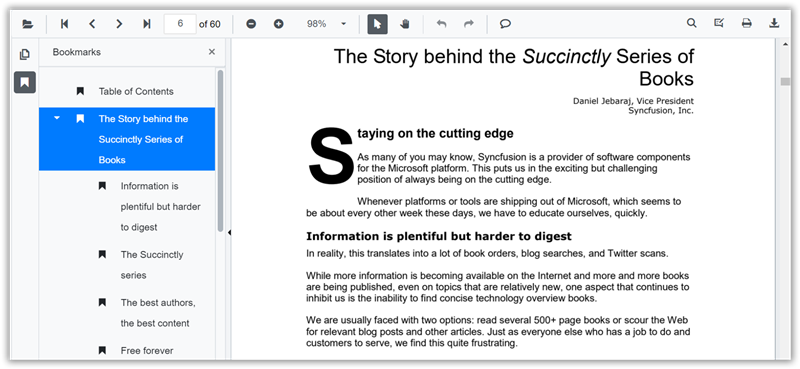
Task: Click the Bookmarks panel title
Action: [x=77, y=52]
